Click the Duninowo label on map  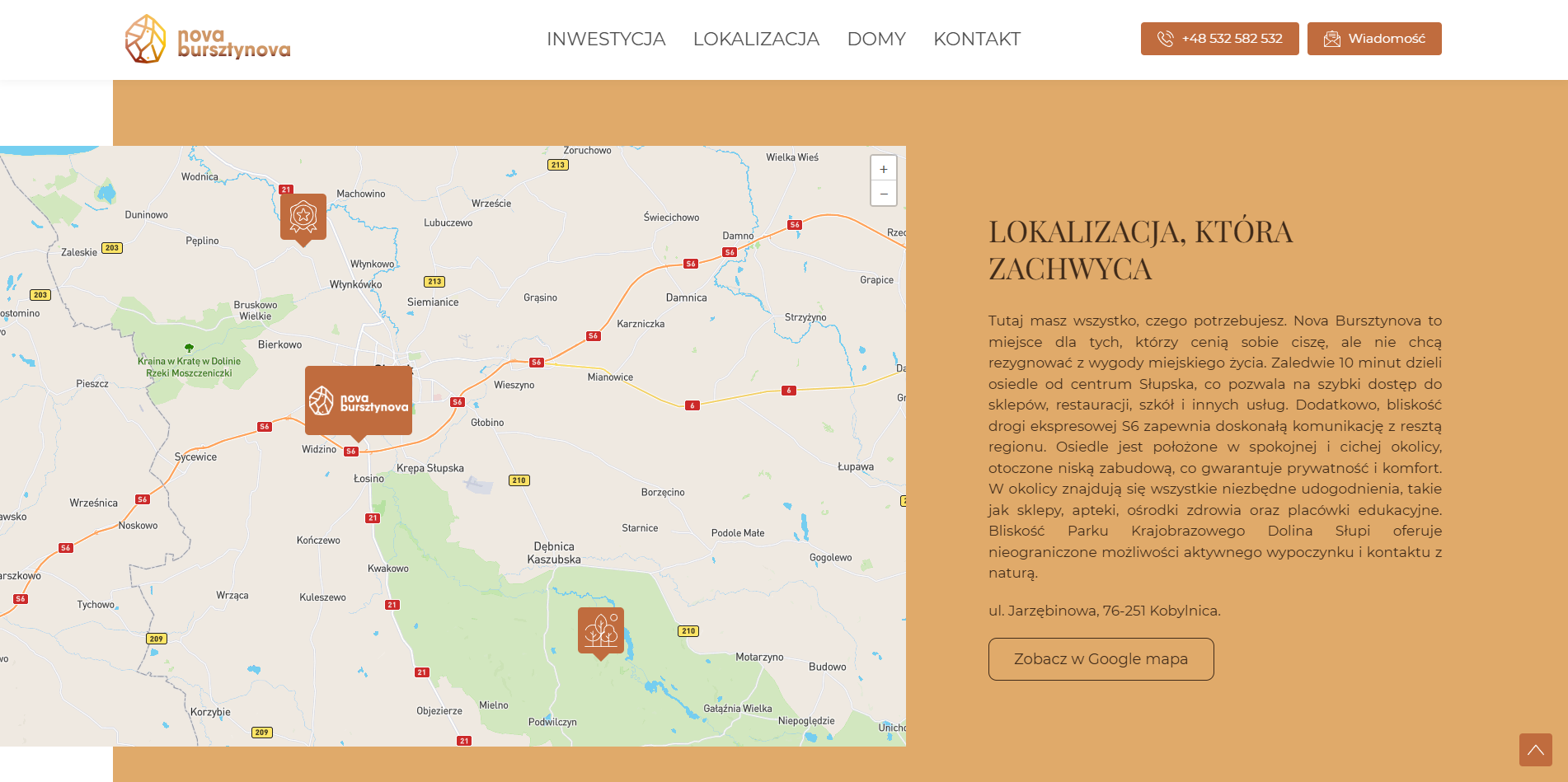(146, 215)
